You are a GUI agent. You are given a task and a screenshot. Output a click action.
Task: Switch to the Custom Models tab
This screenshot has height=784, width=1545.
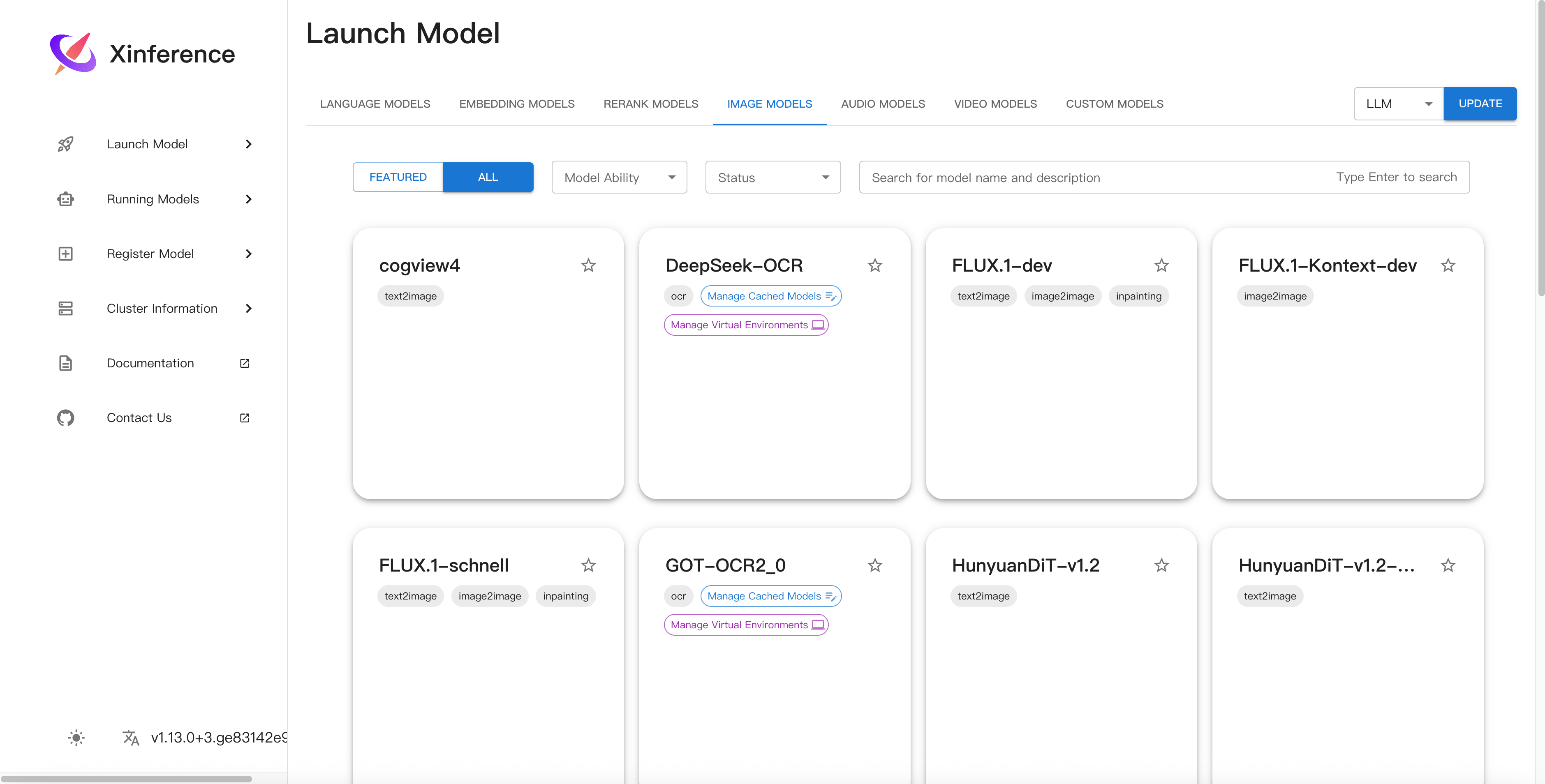1115,104
